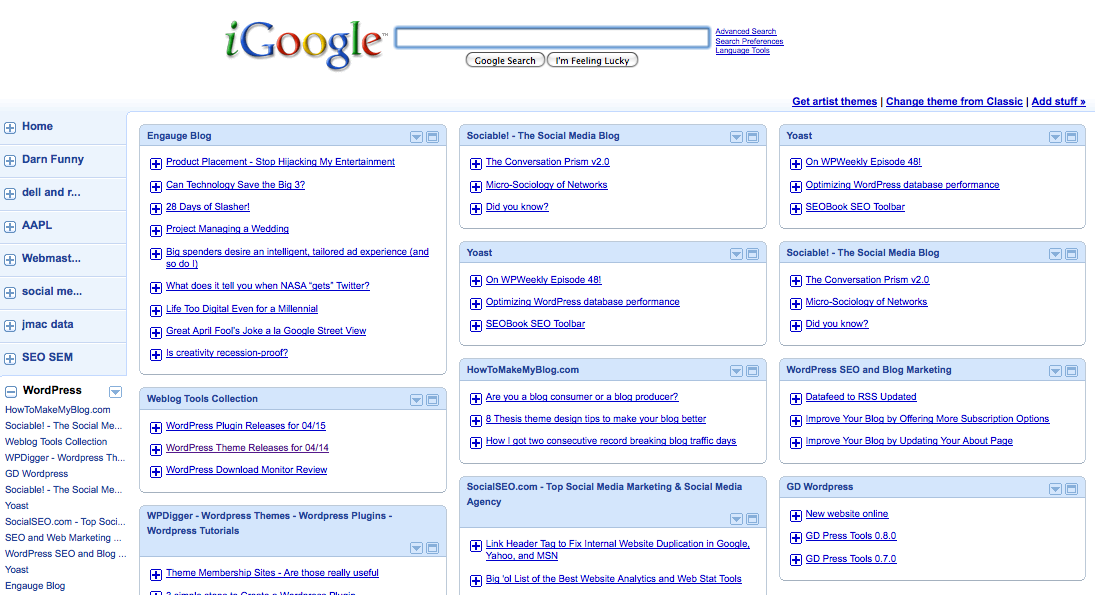This screenshot has width=1095, height=595.
Task: Expand the SEO SEM tab plus icon
Action: 10,359
